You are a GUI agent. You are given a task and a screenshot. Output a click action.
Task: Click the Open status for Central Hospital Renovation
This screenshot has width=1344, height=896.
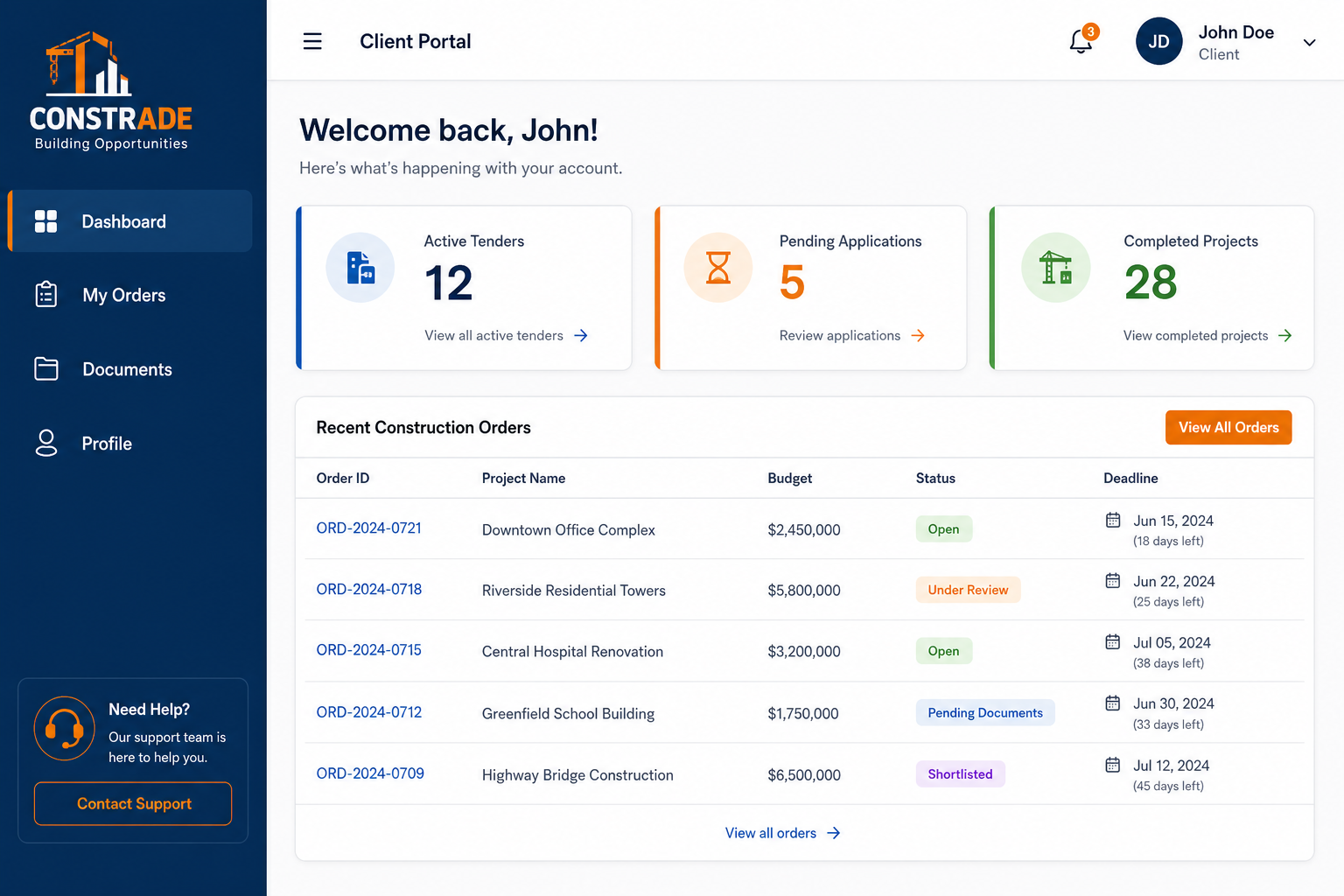(943, 651)
